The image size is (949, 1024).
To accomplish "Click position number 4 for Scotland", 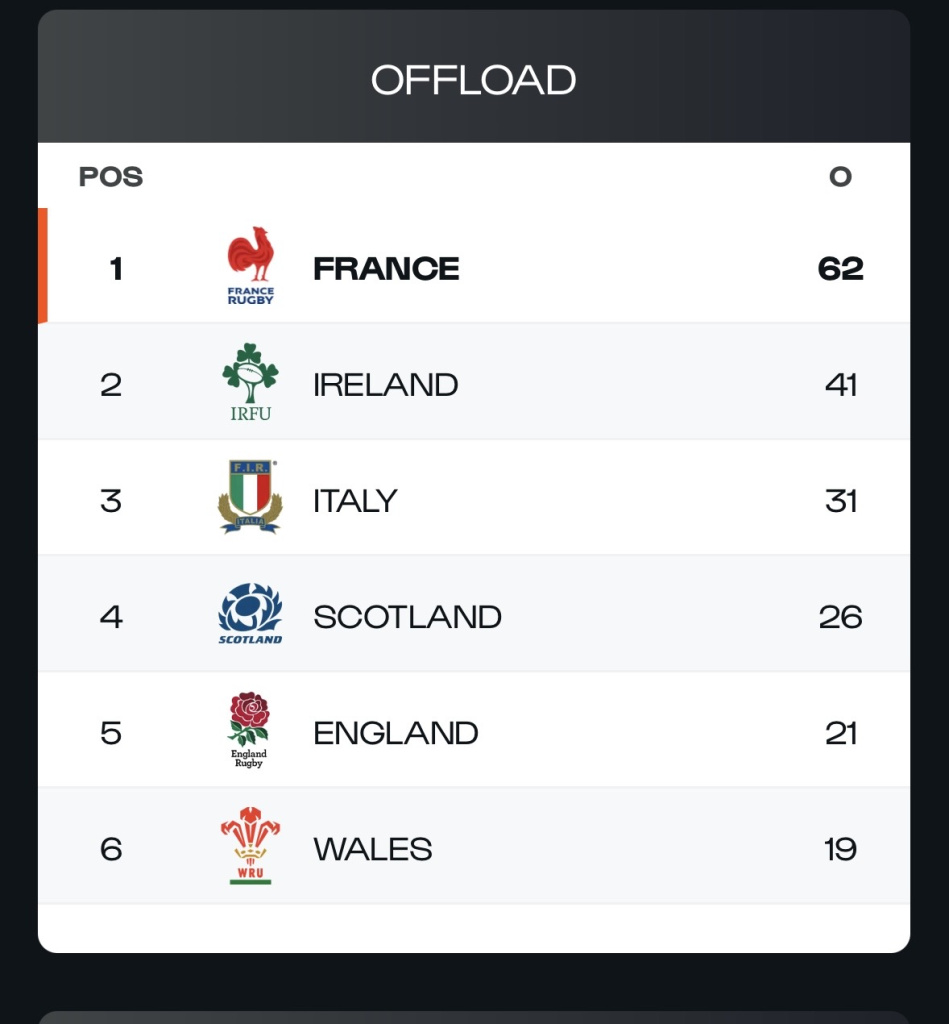I will pos(111,617).
